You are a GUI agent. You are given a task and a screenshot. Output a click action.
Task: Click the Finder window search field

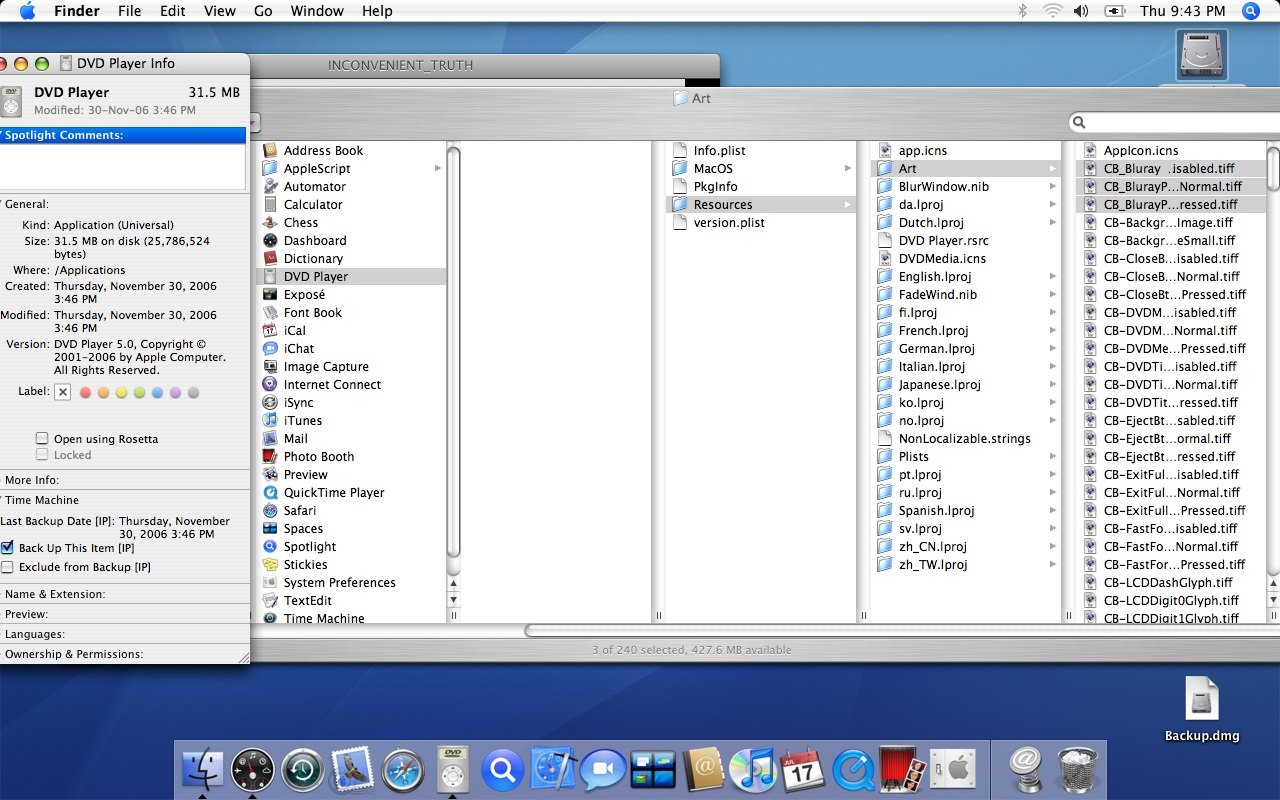pos(1174,122)
